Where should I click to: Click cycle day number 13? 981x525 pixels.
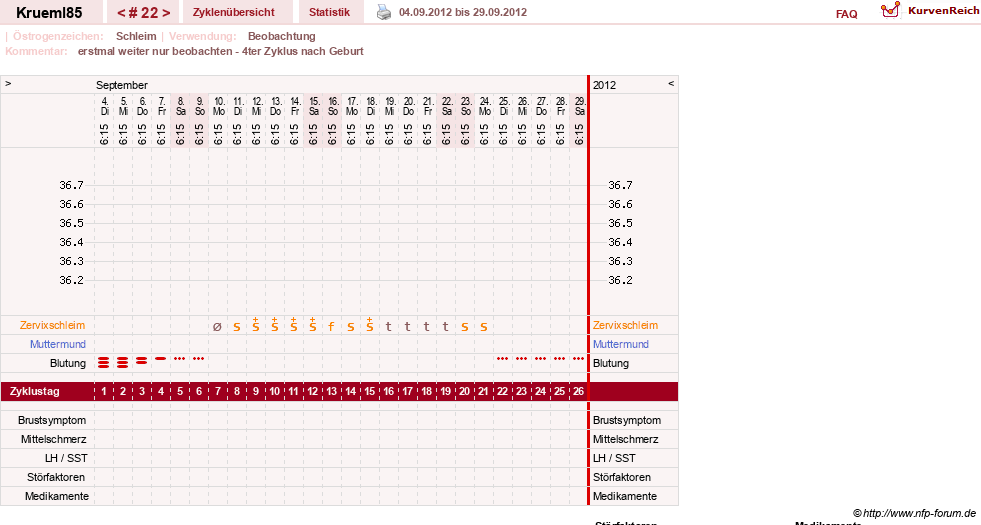[332, 391]
